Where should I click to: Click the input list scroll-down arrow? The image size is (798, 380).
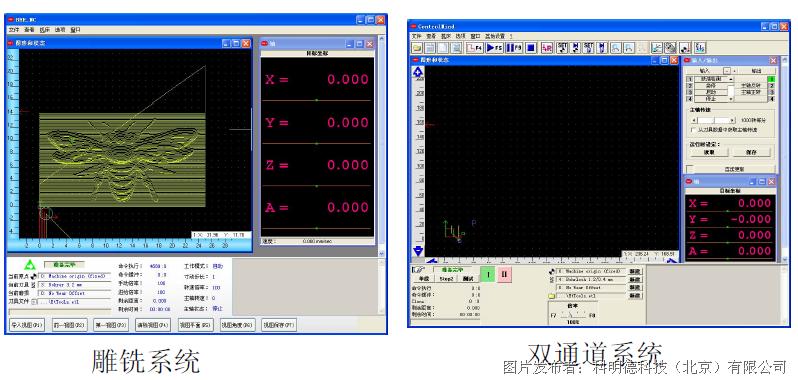point(731,99)
